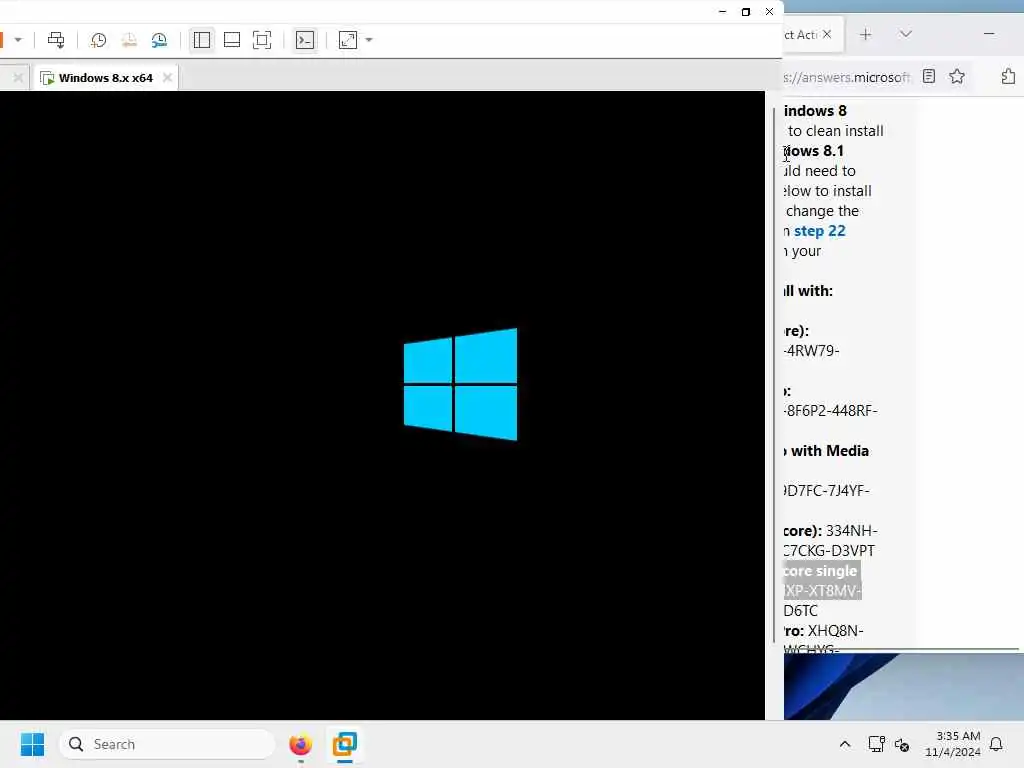
Task: Minimize the VMware Workstation window
Action: (722, 12)
